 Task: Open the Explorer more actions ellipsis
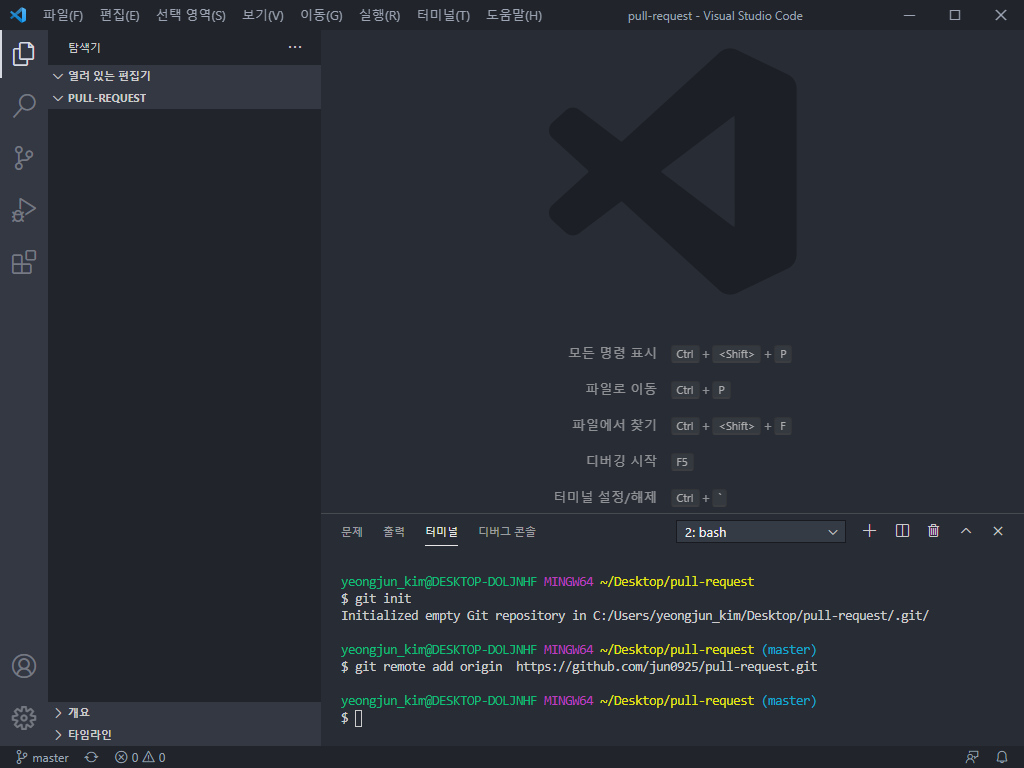pyautogui.click(x=295, y=47)
